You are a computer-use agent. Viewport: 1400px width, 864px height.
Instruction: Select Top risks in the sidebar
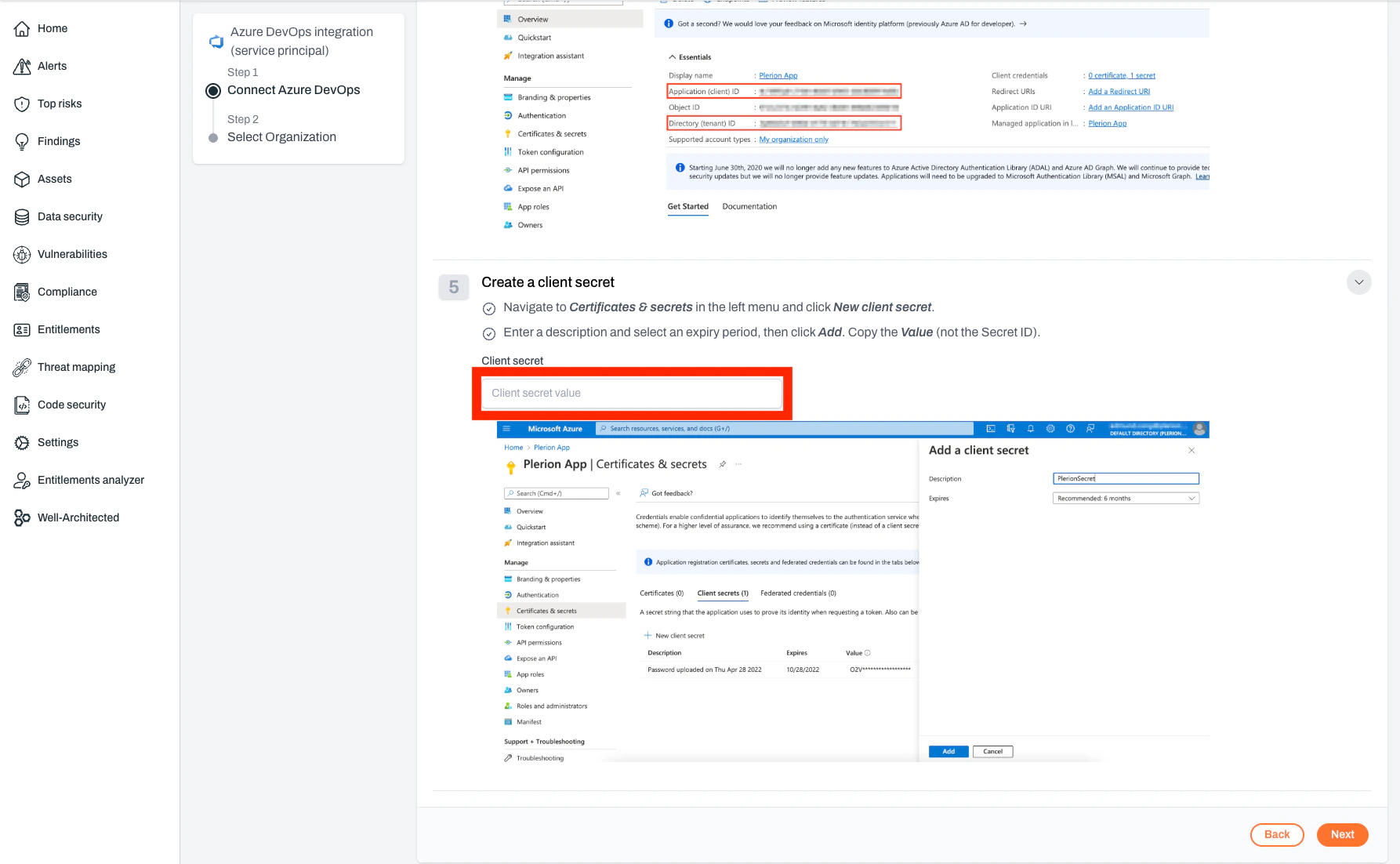click(60, 103)
